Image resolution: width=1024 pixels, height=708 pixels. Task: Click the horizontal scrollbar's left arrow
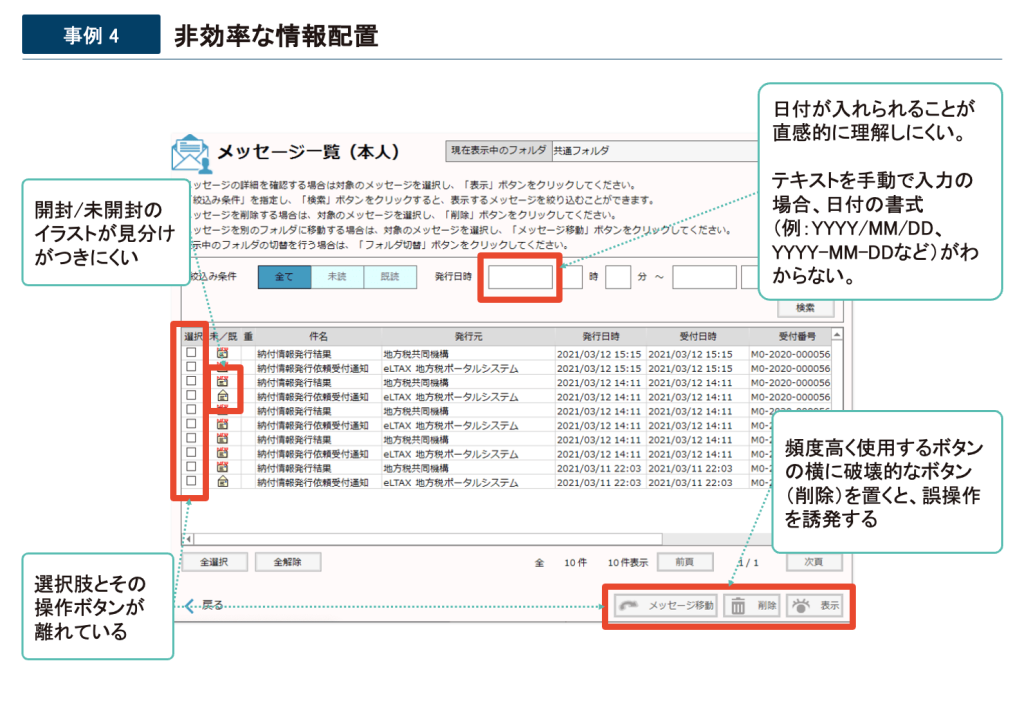point(189,539)
